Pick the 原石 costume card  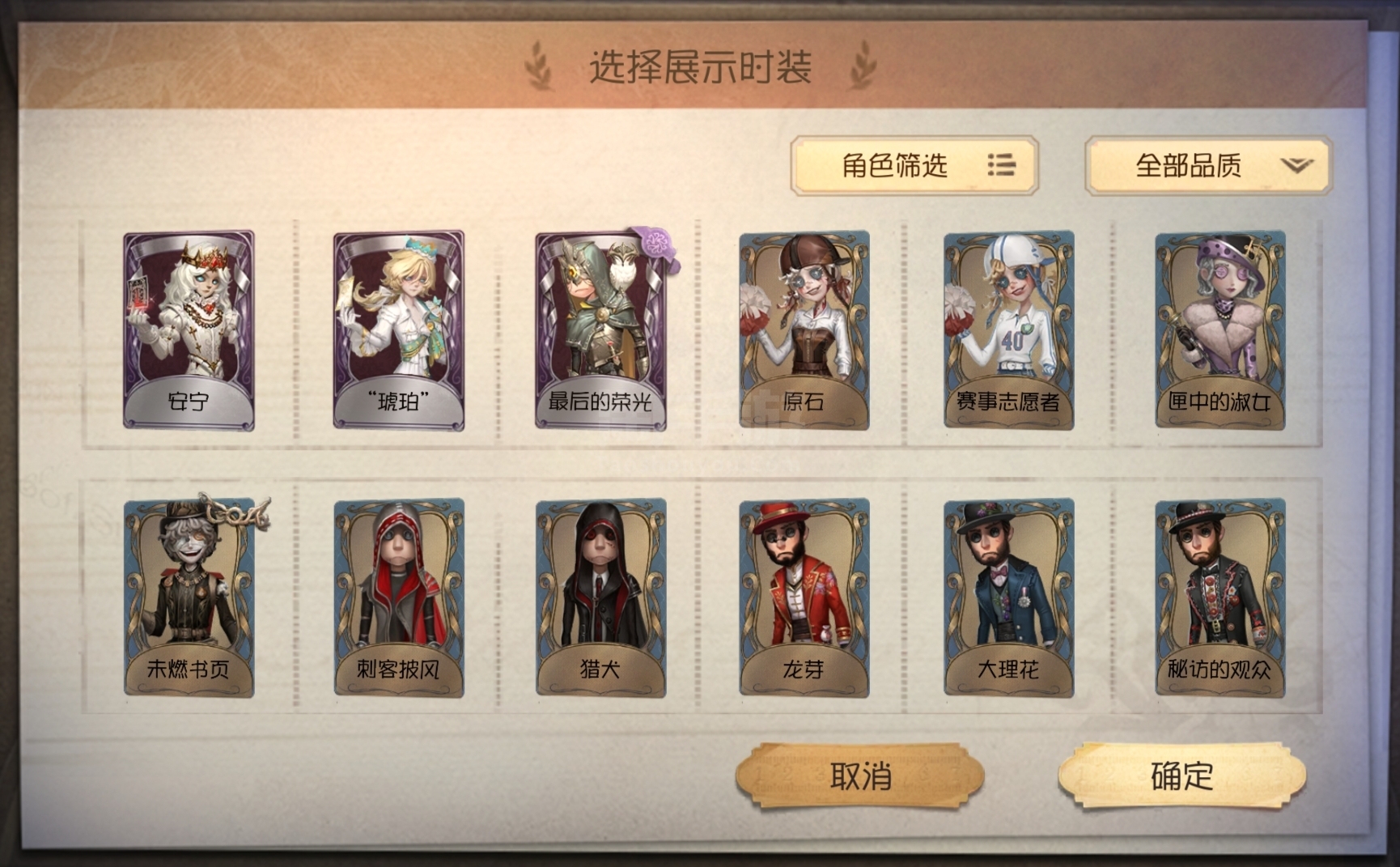[x=804, y=330]
